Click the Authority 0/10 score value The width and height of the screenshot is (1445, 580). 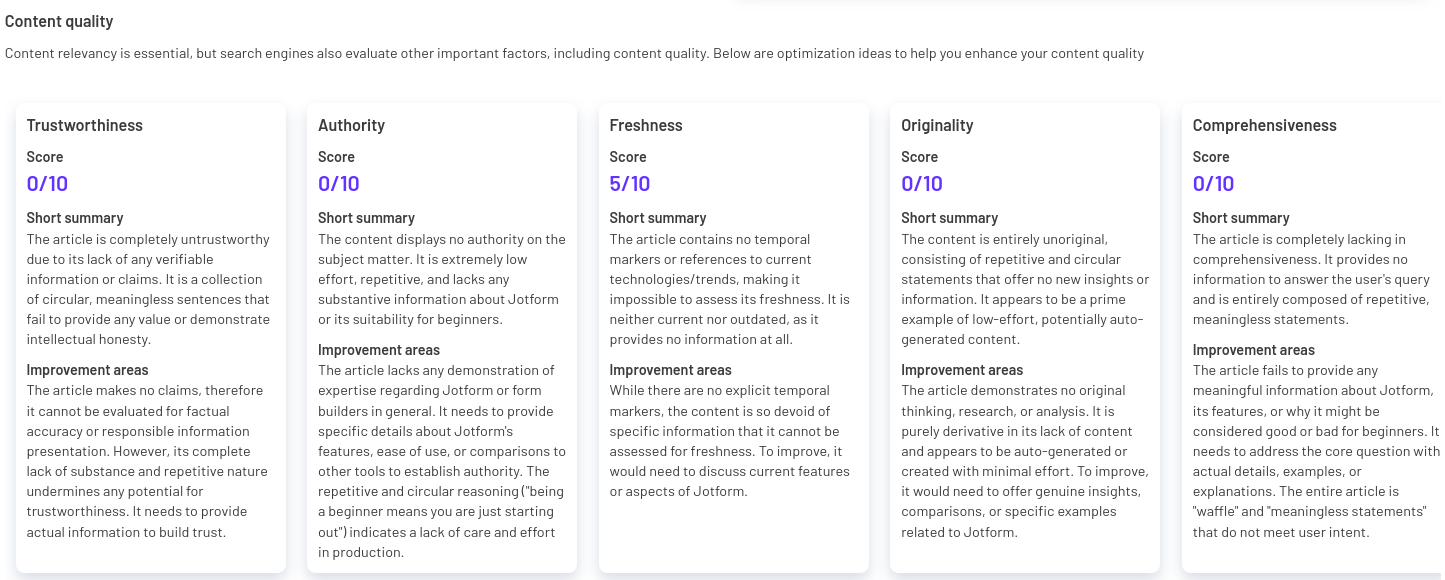pos(338,183)
